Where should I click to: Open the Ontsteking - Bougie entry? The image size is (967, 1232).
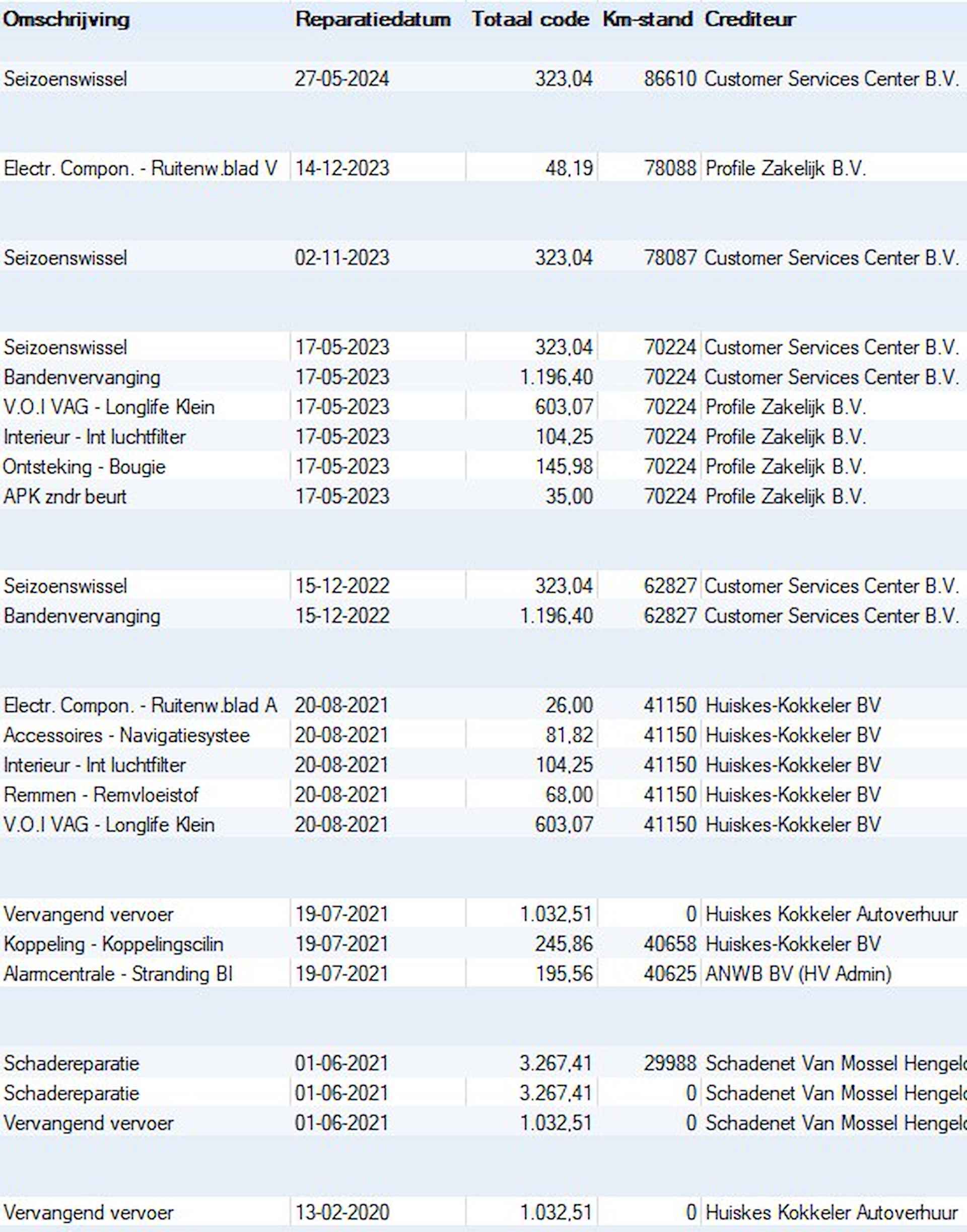pos(84,467)
